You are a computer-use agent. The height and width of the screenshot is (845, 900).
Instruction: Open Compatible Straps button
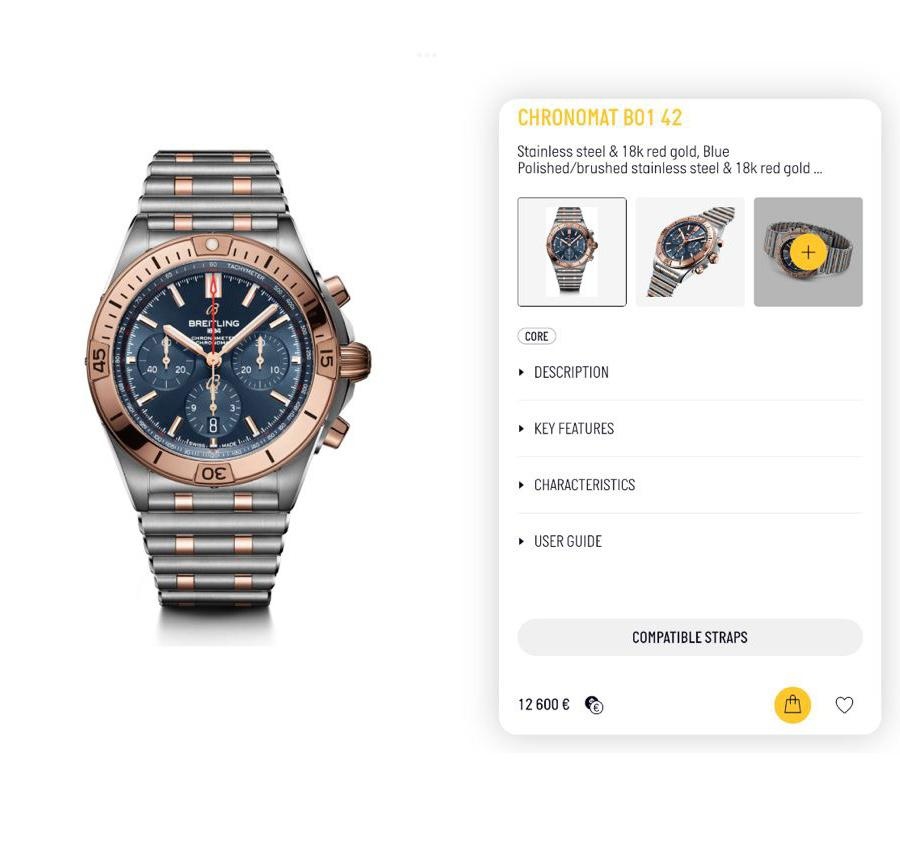tap(689, 637)
